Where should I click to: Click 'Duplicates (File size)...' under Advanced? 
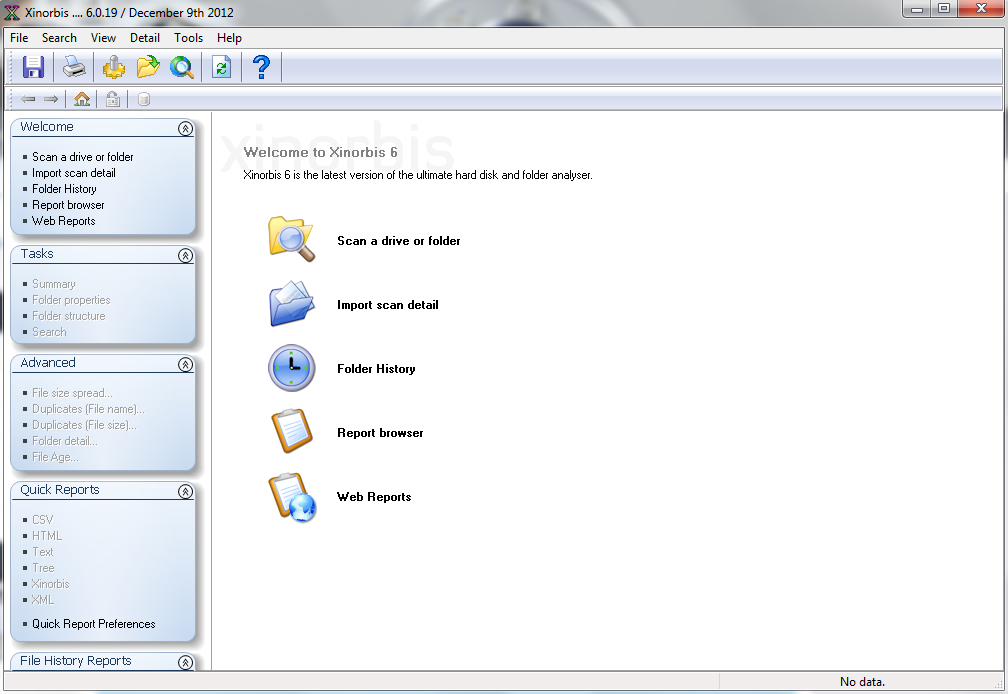[84, 425]
